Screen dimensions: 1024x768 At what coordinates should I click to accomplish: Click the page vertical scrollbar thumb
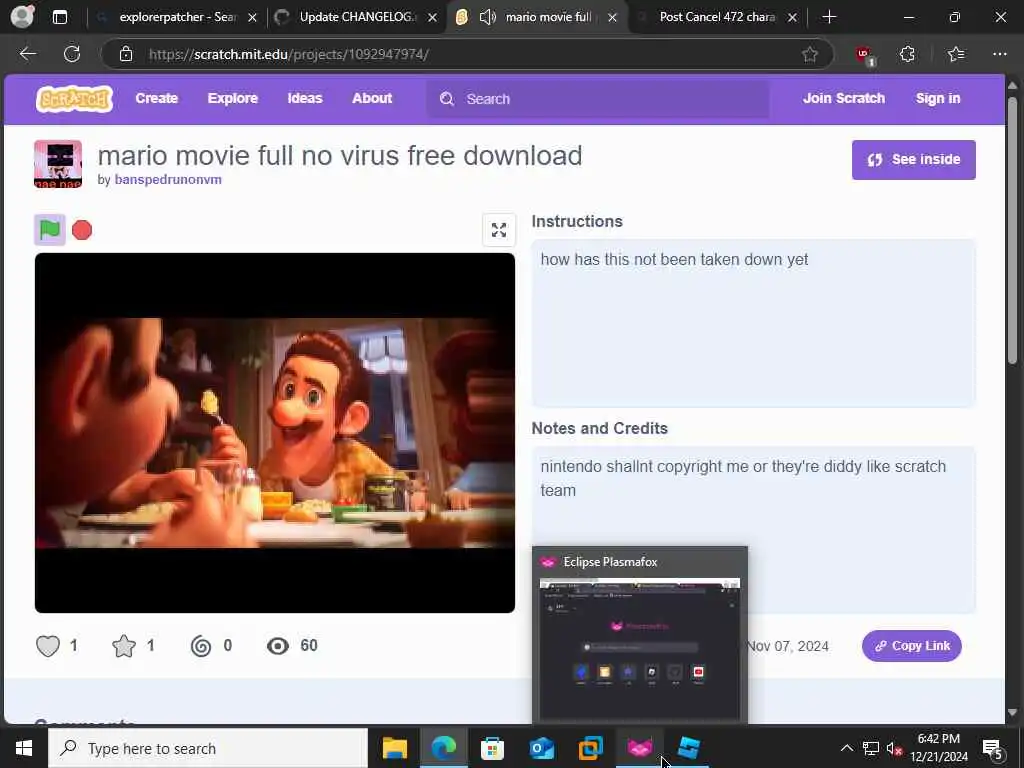tap(1012, 230)
